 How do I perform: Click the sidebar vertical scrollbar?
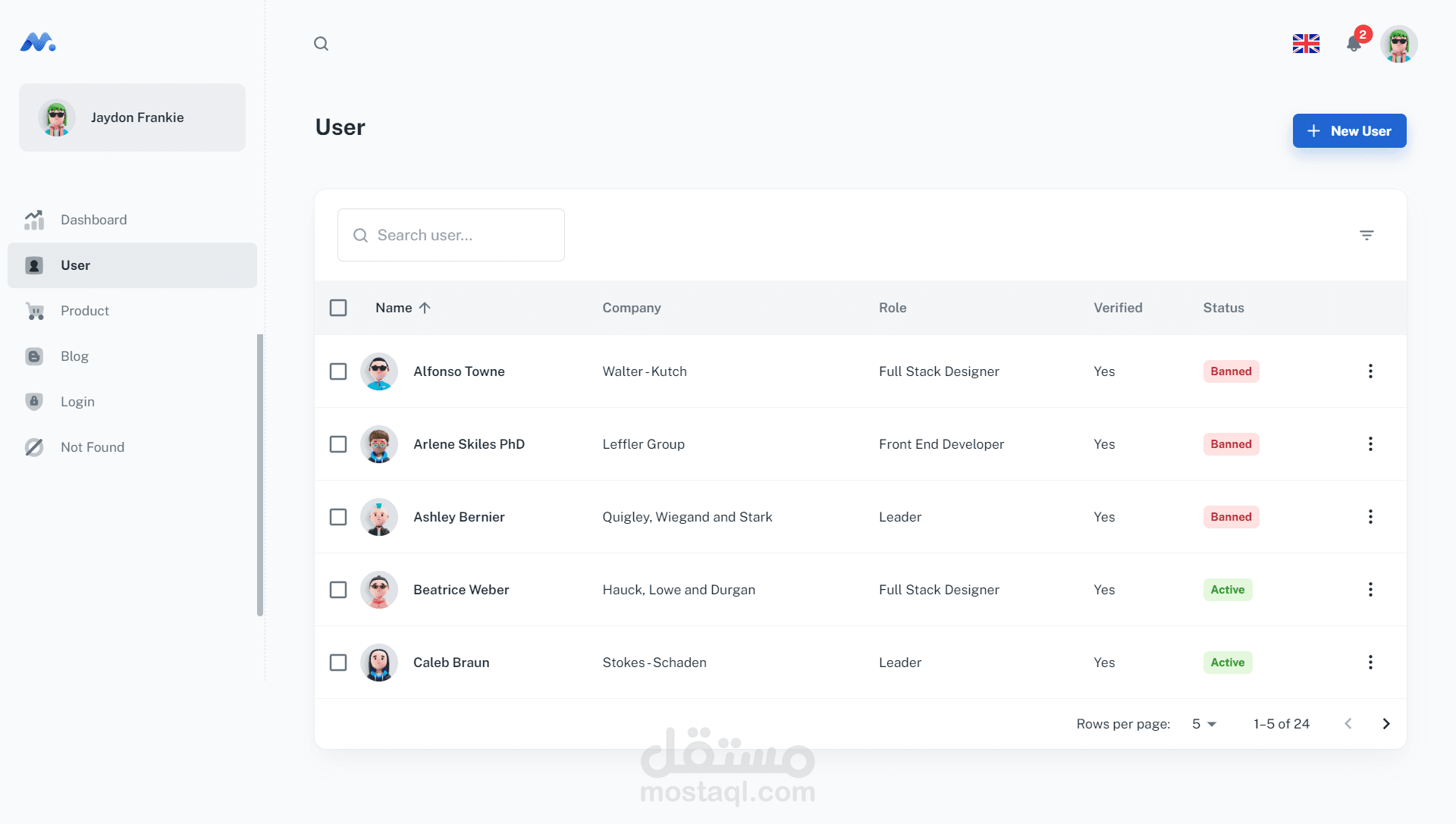[x=260, y=475]
